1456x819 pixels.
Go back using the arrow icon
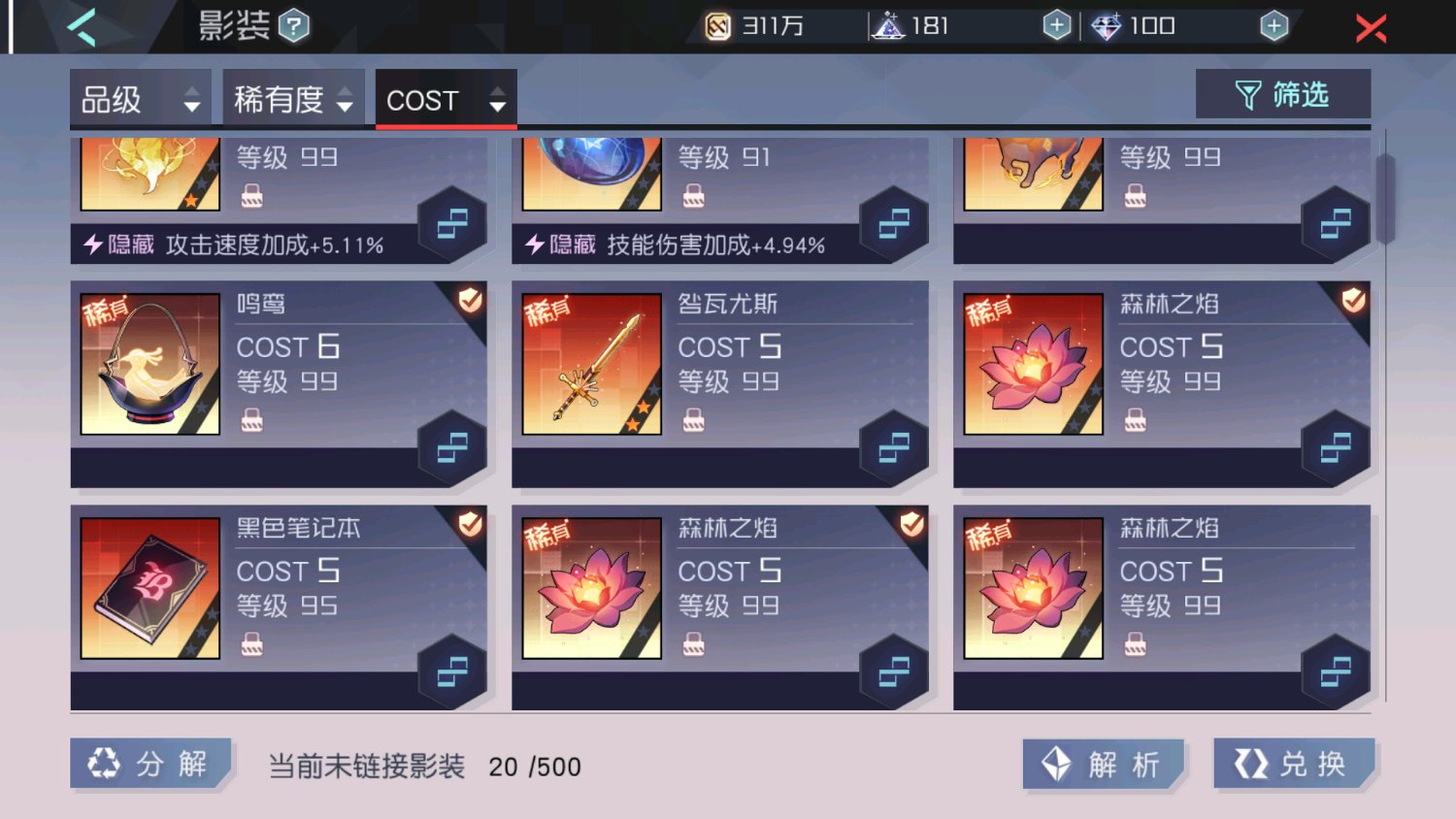[83, 26]
